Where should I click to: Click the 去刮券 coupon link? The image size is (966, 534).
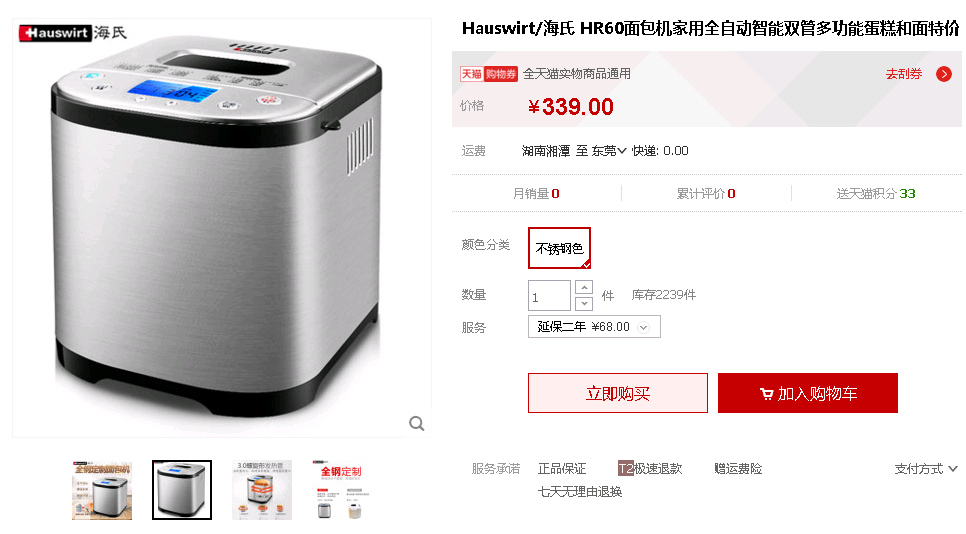[904, 74]
